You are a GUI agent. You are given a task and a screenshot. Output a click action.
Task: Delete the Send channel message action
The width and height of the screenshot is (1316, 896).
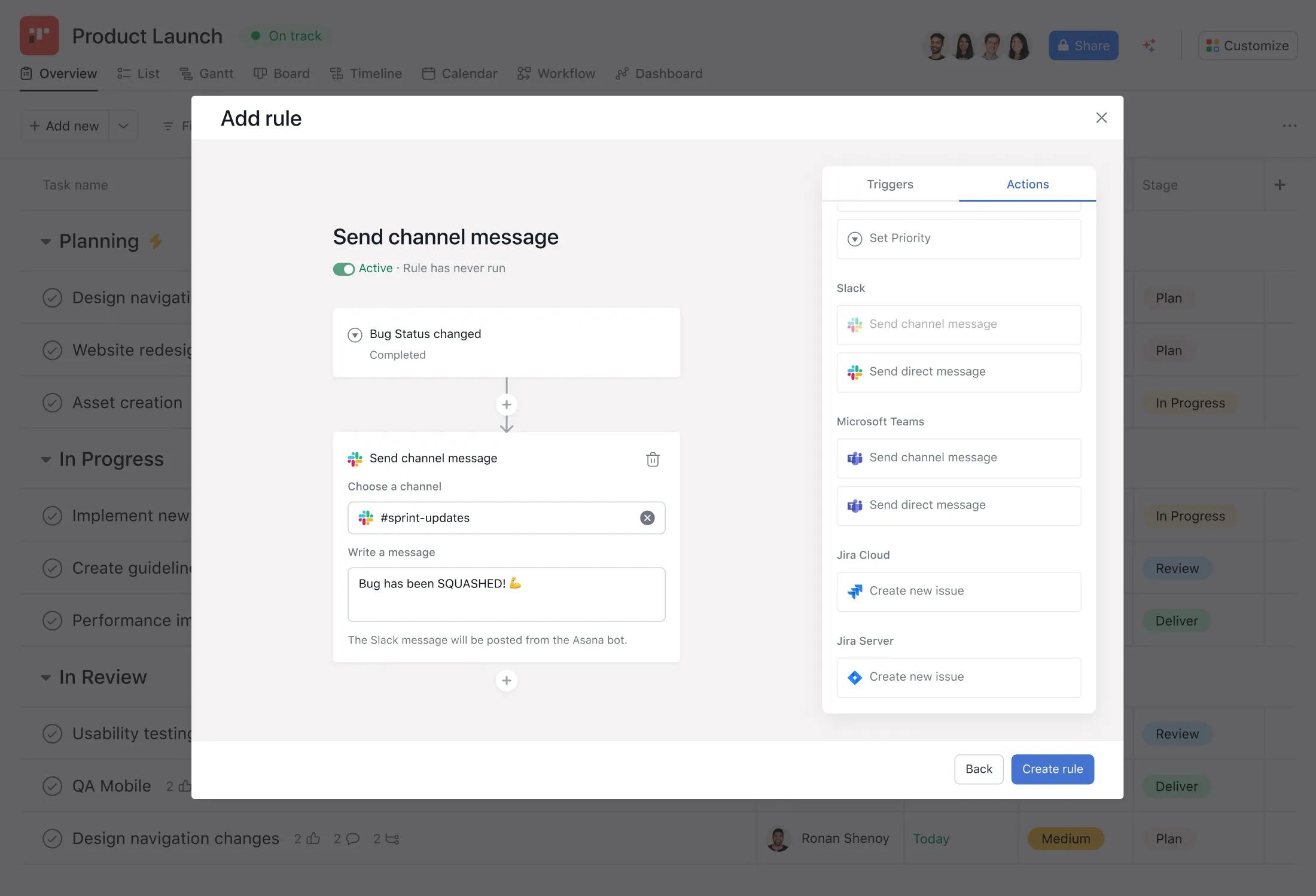pyautogui.click(x=653, y=459)
